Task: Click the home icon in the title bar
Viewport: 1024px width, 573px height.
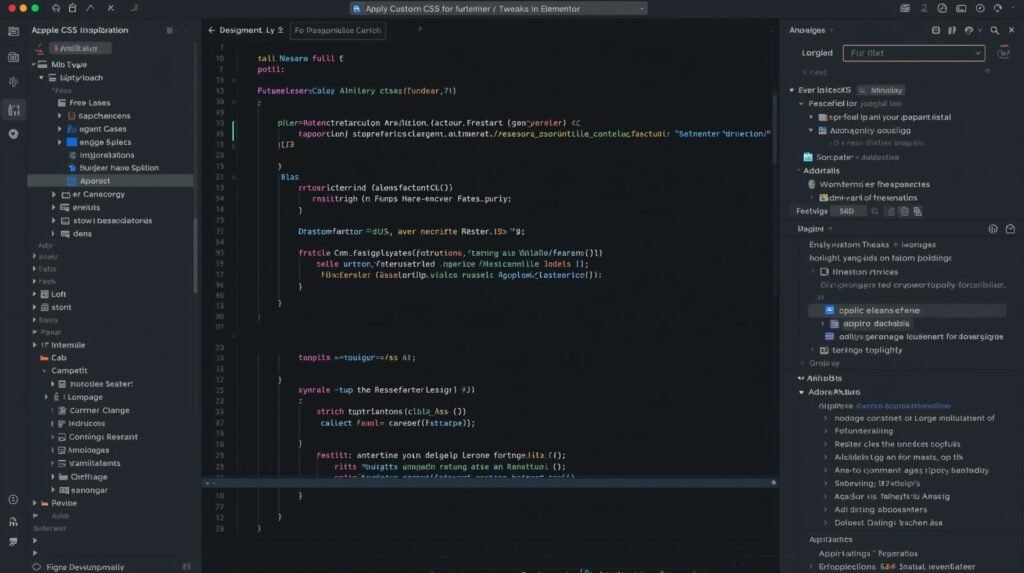Action: click(x=56, y=8)
